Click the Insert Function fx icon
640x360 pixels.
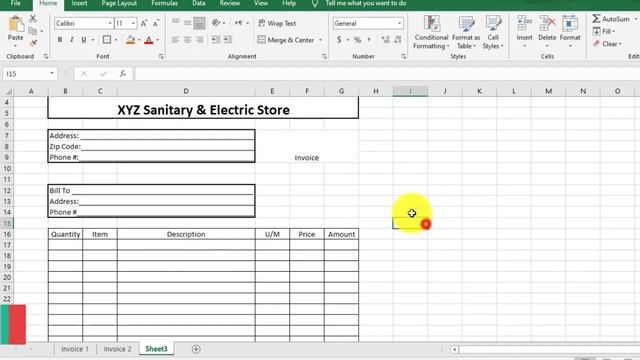[x=122, y=74]
